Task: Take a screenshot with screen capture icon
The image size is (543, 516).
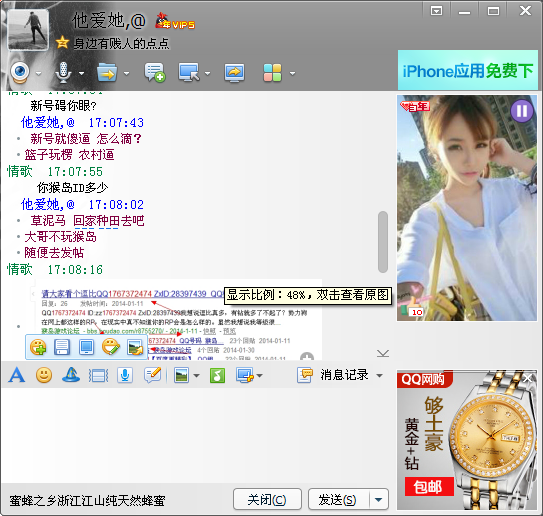Action: tap(244, 375)
